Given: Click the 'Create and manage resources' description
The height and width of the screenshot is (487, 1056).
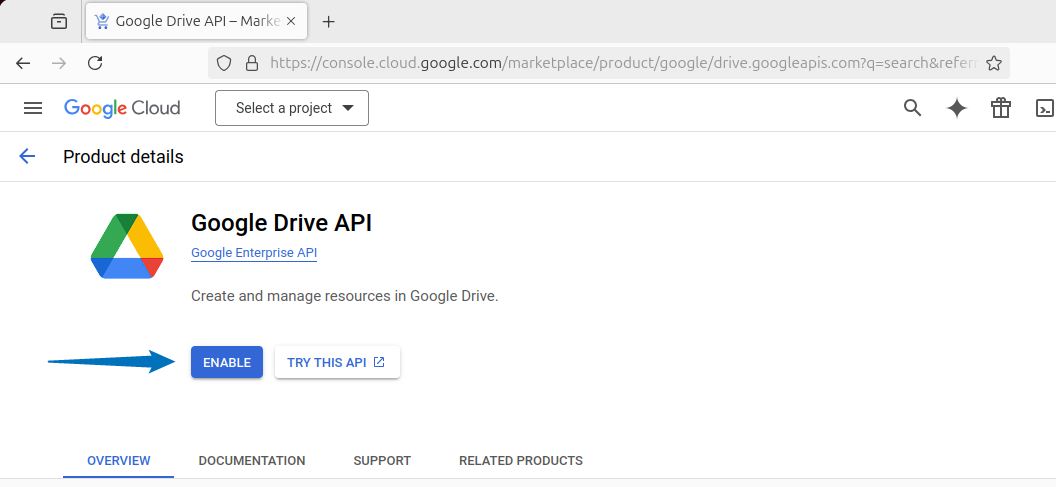Looking at the screenshot, I should click(345, 296).
